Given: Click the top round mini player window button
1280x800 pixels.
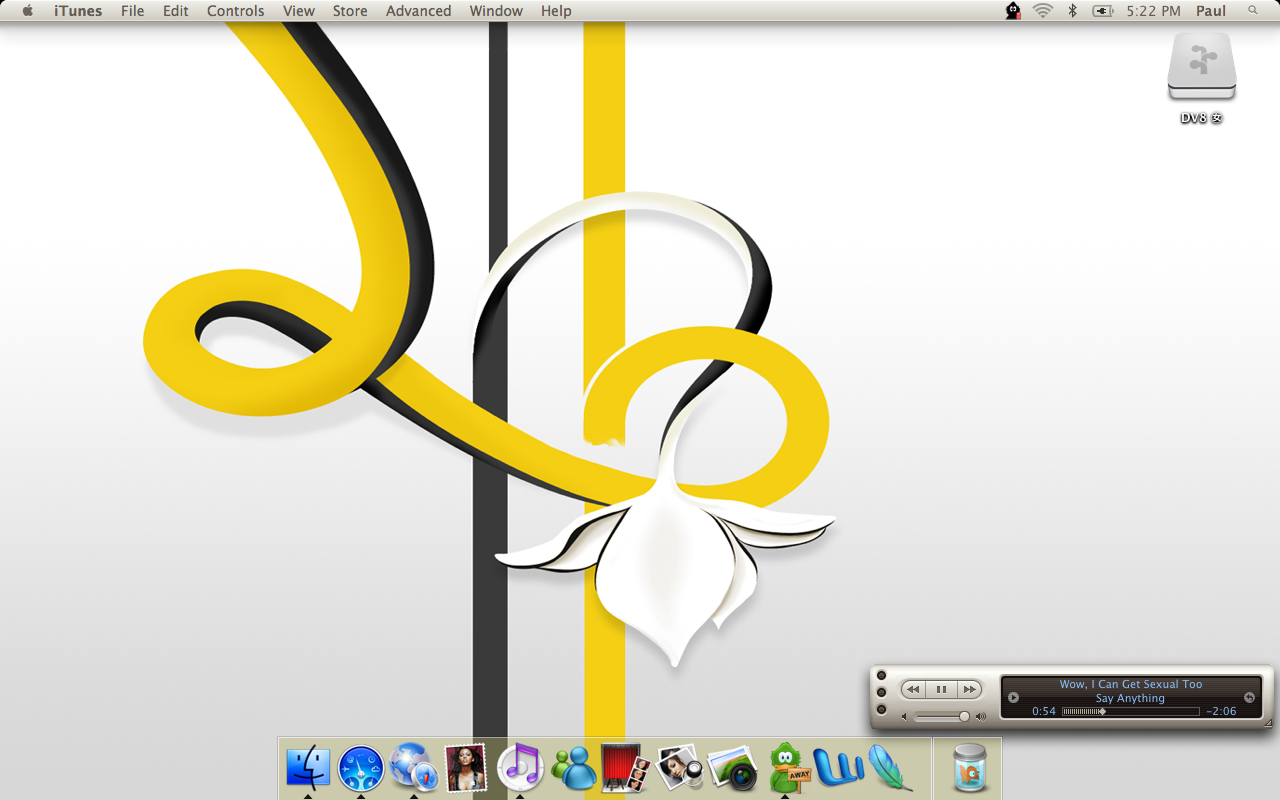Looking at the screenshot, I should click(x=881, y=675).
